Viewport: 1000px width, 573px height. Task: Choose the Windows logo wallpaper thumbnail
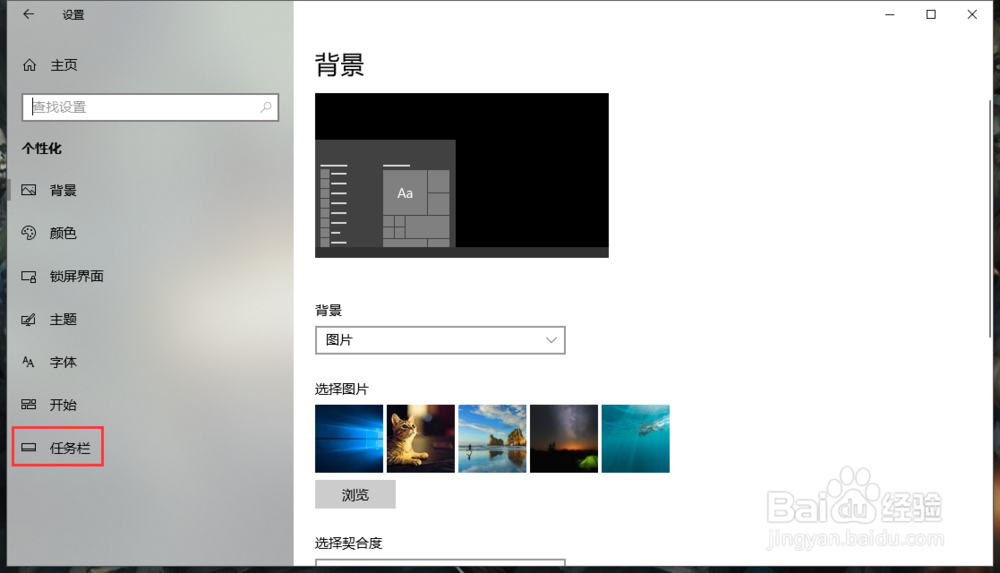coord(349,438)
